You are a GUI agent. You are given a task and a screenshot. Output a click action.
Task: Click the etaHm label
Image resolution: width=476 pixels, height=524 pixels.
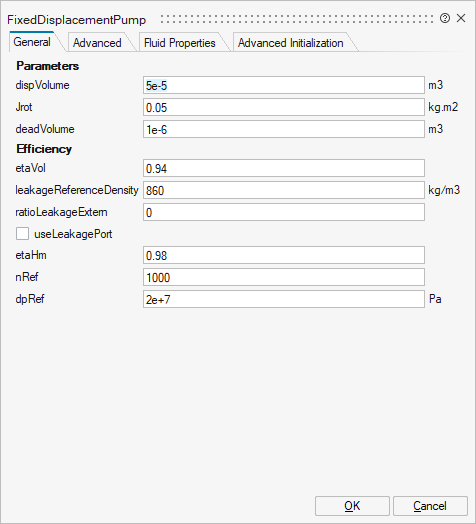click(31, 255)
